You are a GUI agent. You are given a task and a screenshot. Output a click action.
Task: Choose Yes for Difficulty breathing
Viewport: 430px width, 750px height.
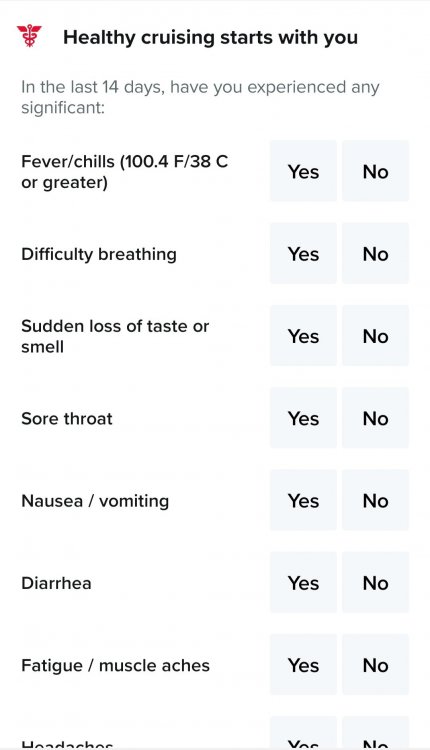click(303, 254)
